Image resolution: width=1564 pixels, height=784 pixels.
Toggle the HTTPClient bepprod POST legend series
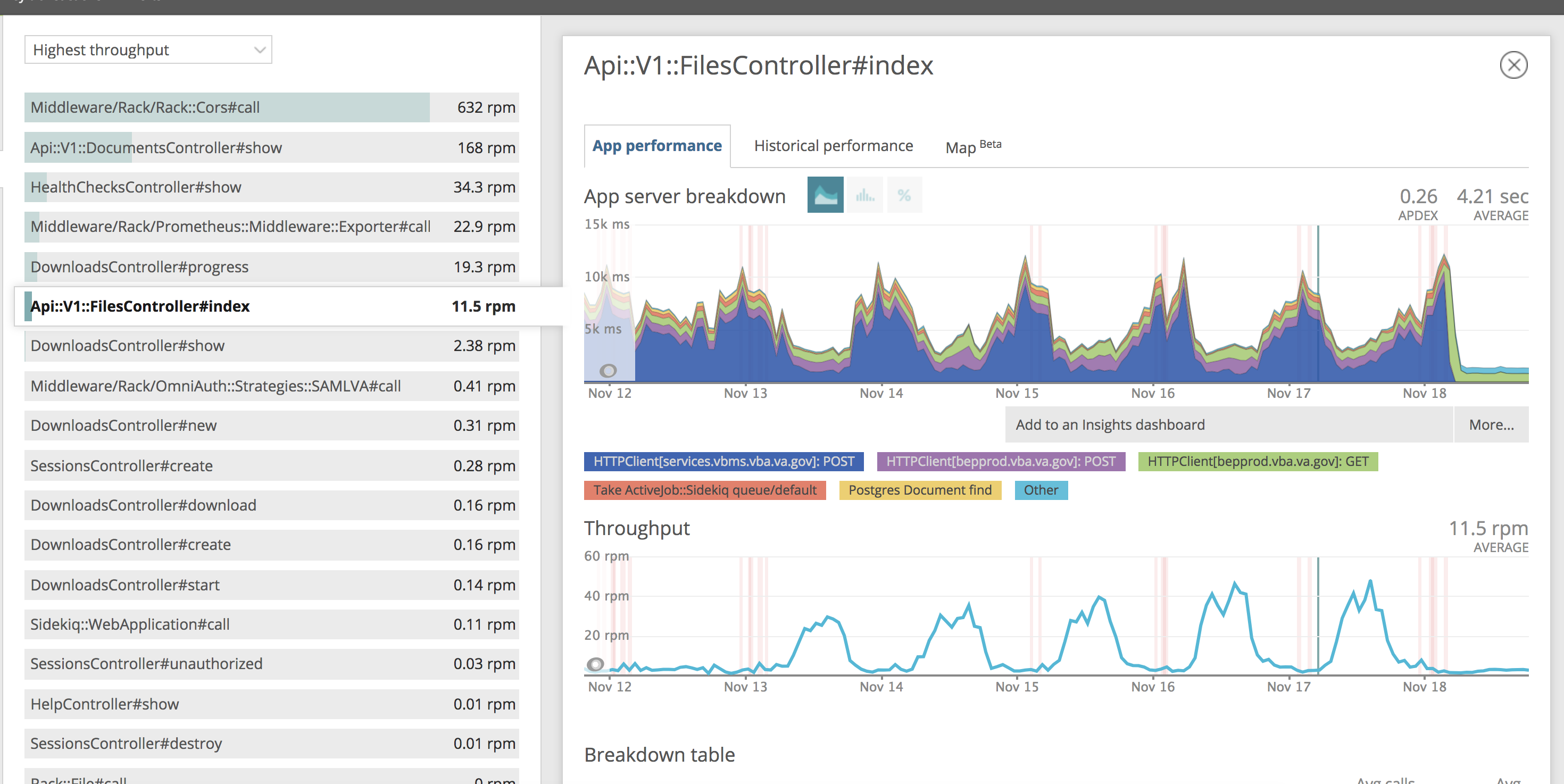(1001, 461)
